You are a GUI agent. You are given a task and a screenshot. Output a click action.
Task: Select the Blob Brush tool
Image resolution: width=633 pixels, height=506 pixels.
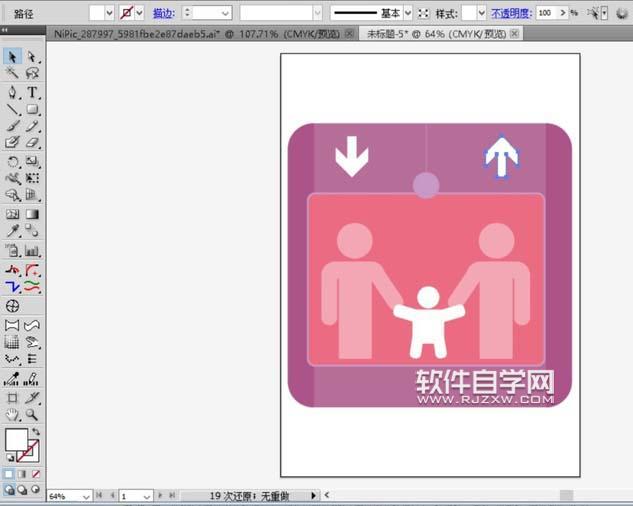point(12,143)
